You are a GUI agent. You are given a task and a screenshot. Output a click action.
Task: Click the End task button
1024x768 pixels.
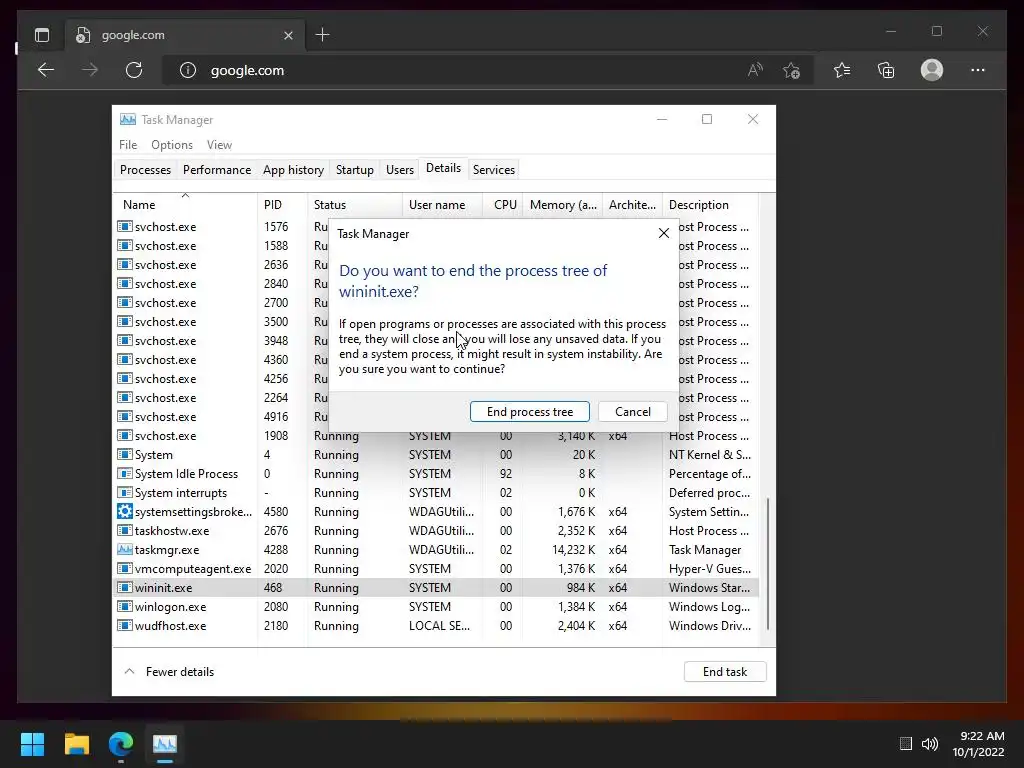(x=725, y=671)
